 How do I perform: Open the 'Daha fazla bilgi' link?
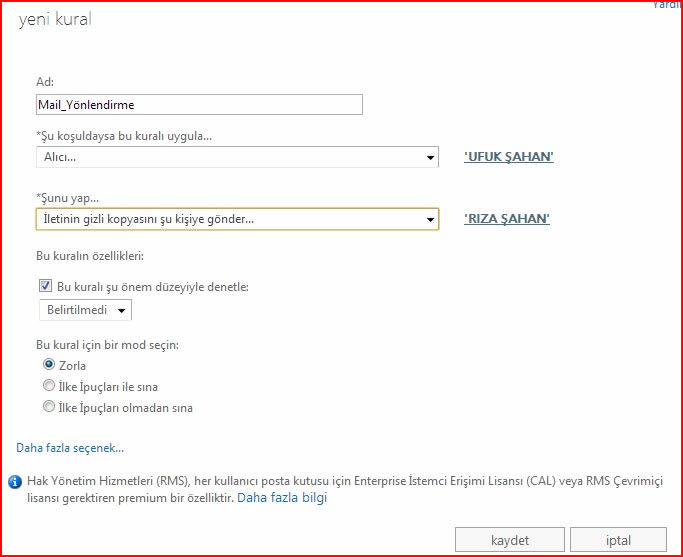click(282, 497)
